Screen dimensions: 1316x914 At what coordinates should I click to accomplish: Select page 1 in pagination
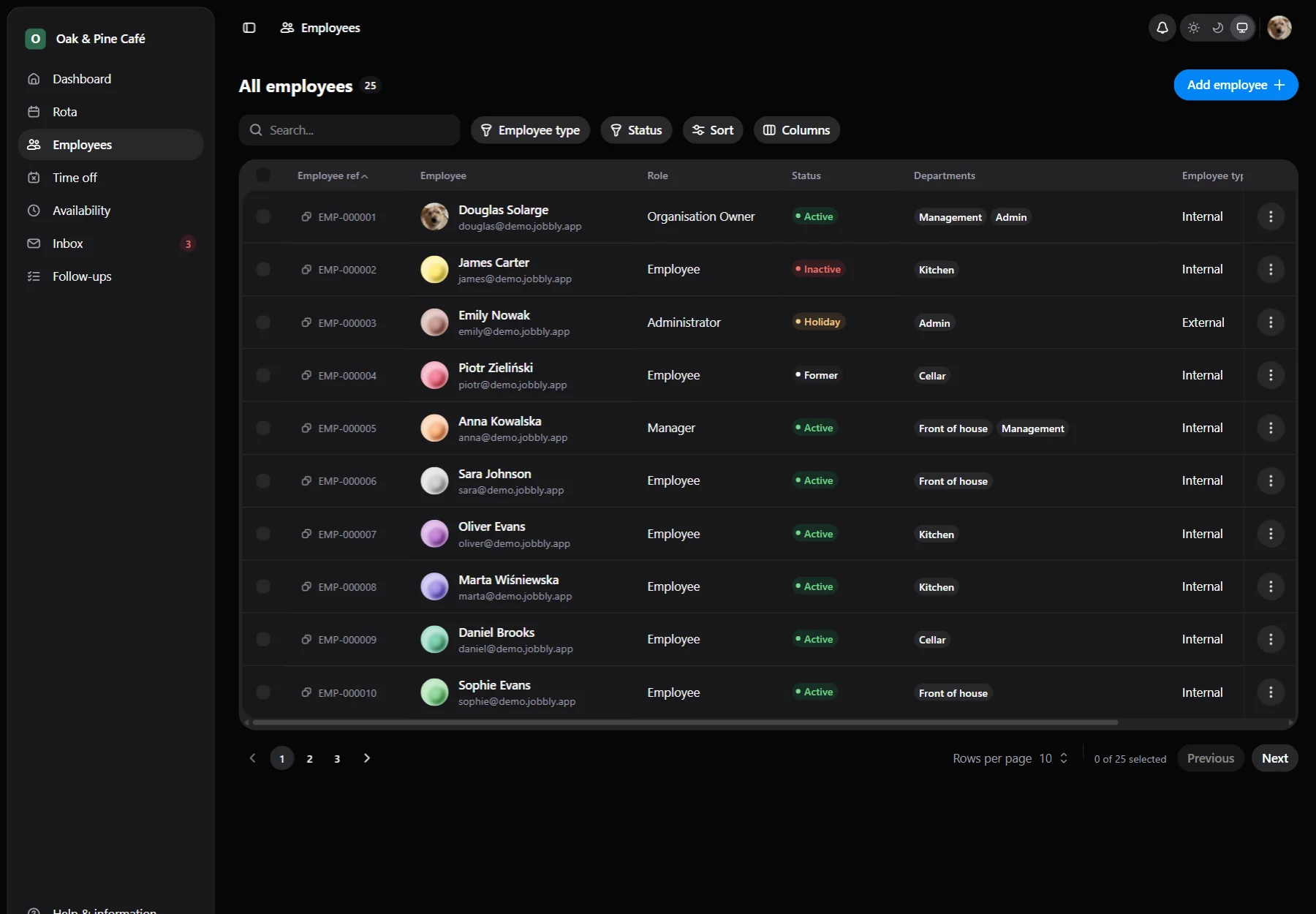[x=281, y=758]
